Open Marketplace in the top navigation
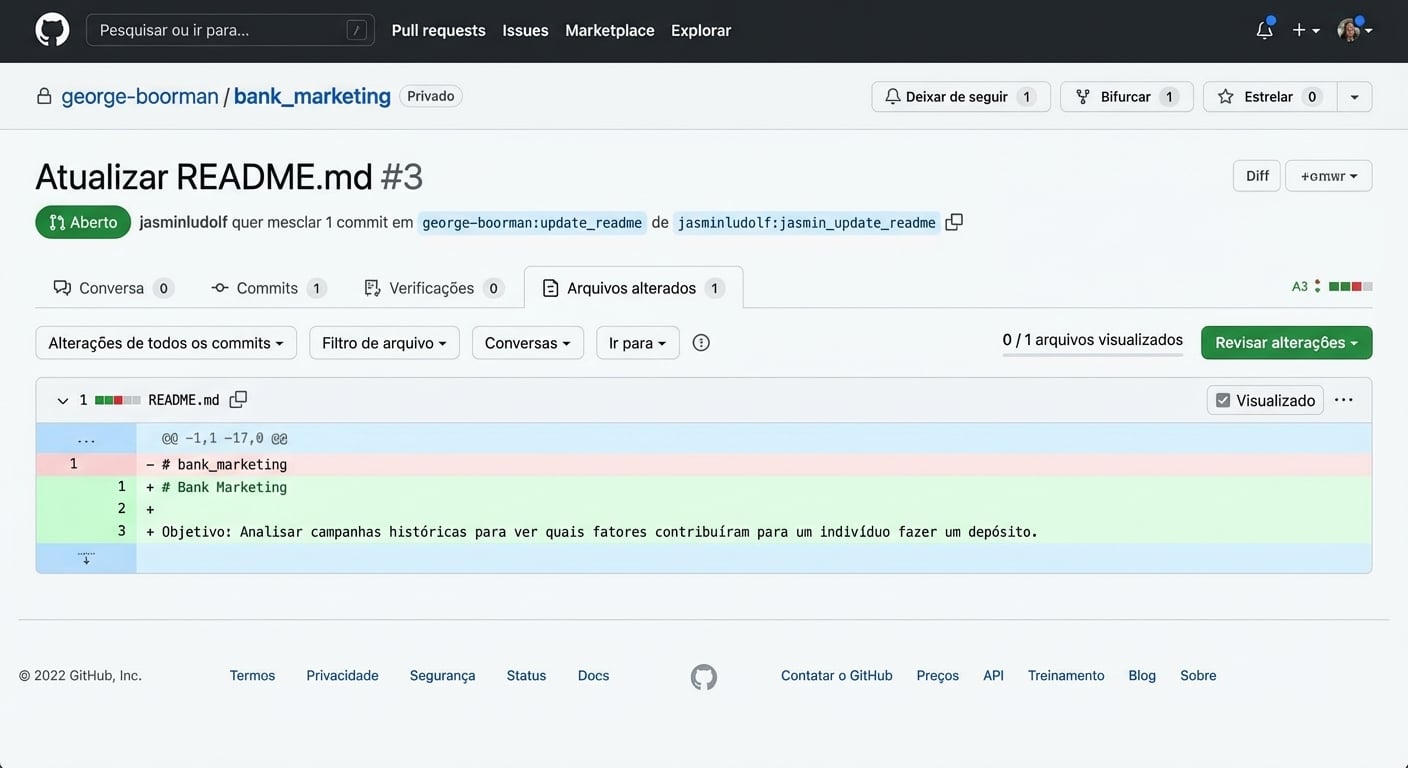Viewport: 1408px width, 768px height. (610, 30)
